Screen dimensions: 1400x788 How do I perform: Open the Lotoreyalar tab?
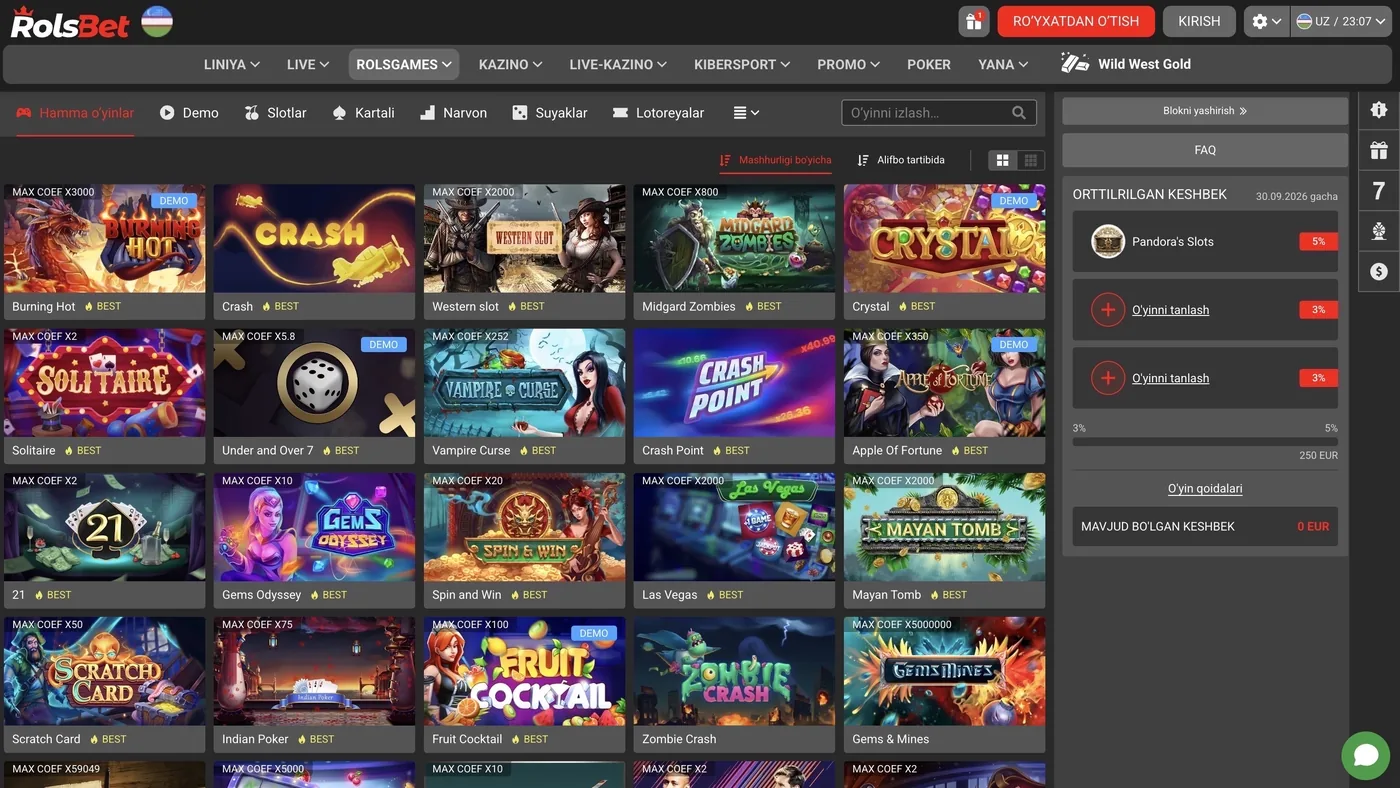point(658,113)
